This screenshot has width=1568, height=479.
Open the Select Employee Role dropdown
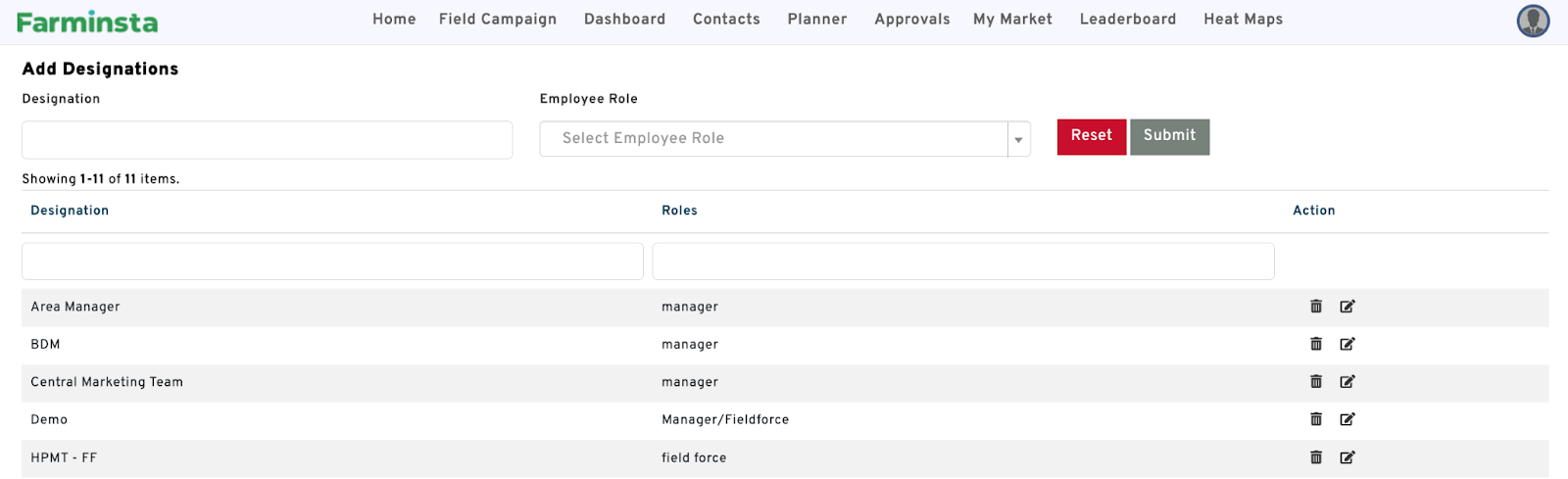tap(773, 139)
